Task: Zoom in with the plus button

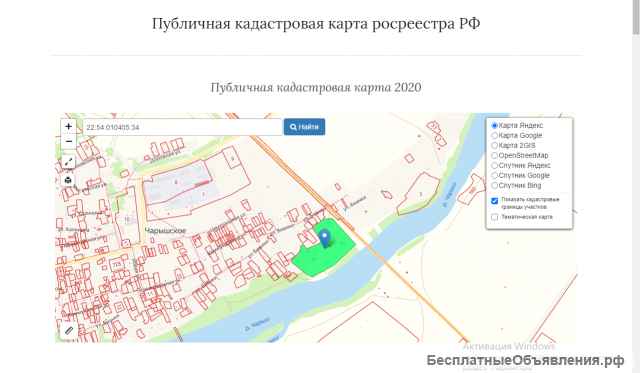Action: (69, 127)
